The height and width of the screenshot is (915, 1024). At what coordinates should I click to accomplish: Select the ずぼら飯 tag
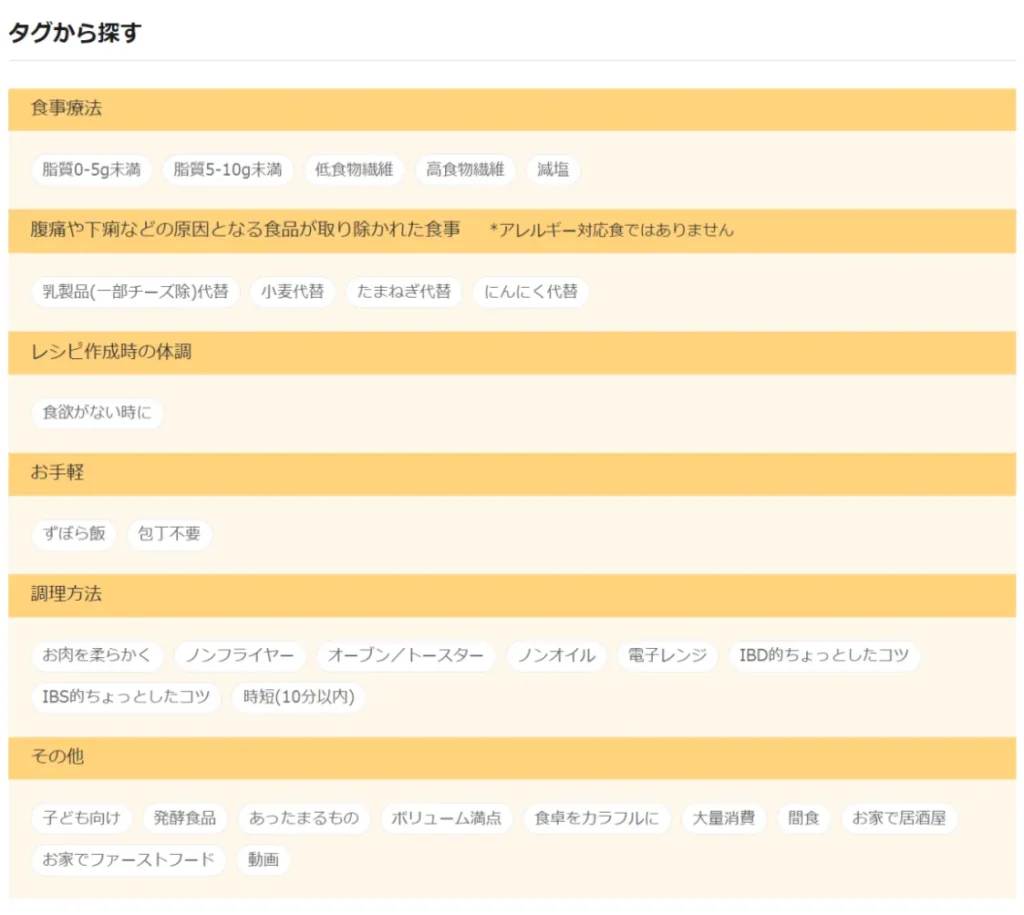coord(74,534)
